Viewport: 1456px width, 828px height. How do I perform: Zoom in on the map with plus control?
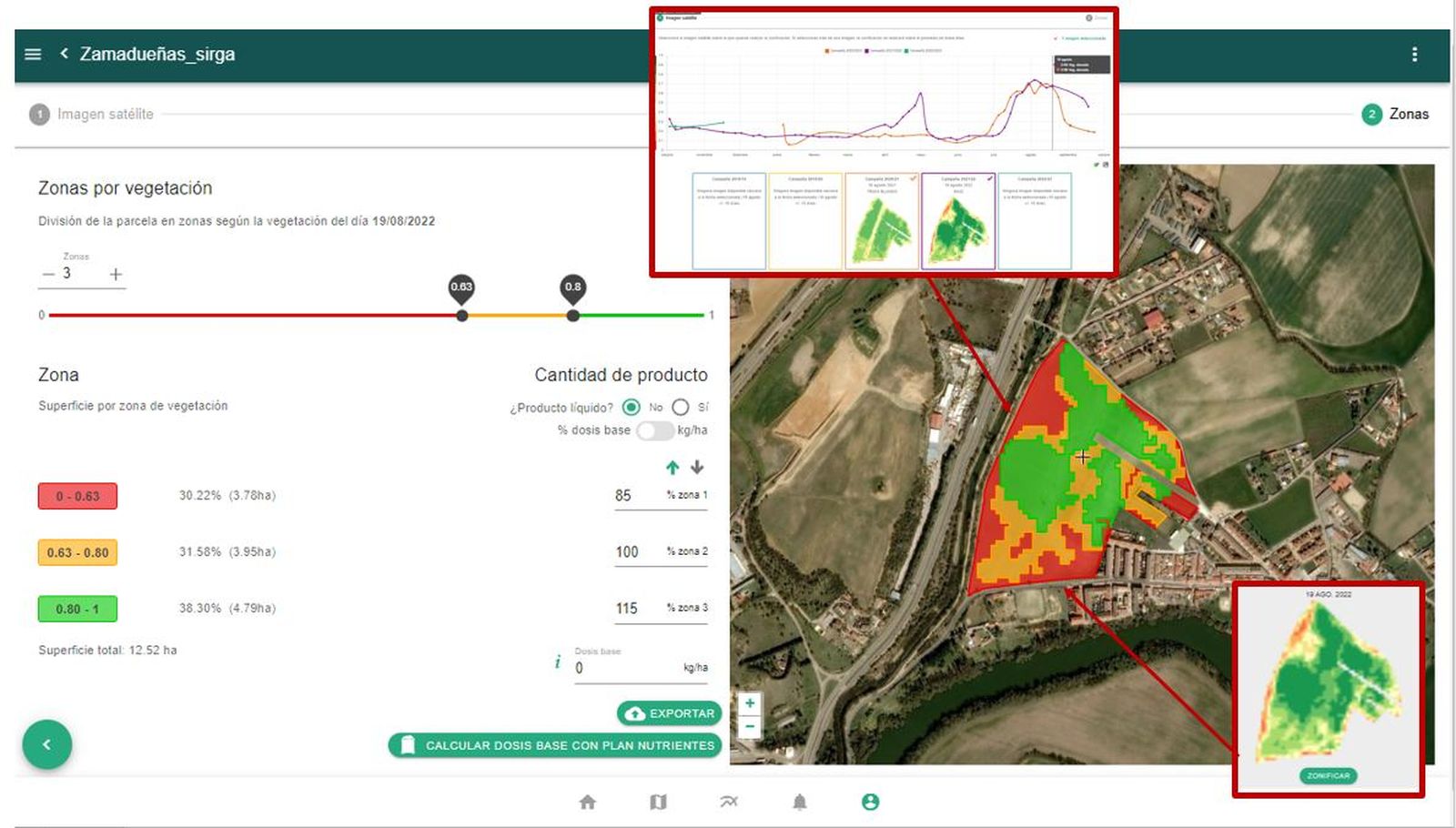[749, 702]
